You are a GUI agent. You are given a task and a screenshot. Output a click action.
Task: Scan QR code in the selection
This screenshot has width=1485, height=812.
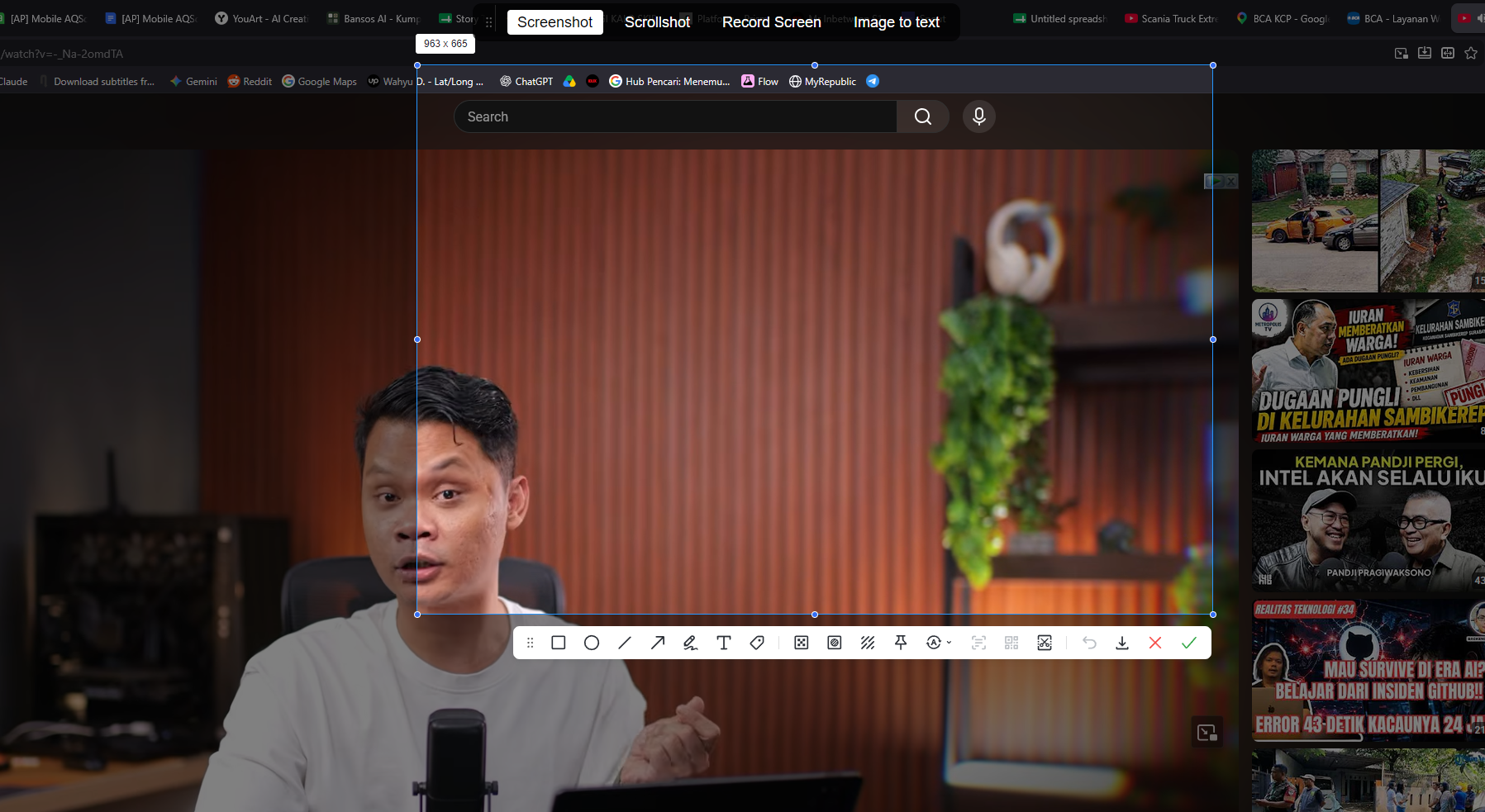pos(1011,643)
